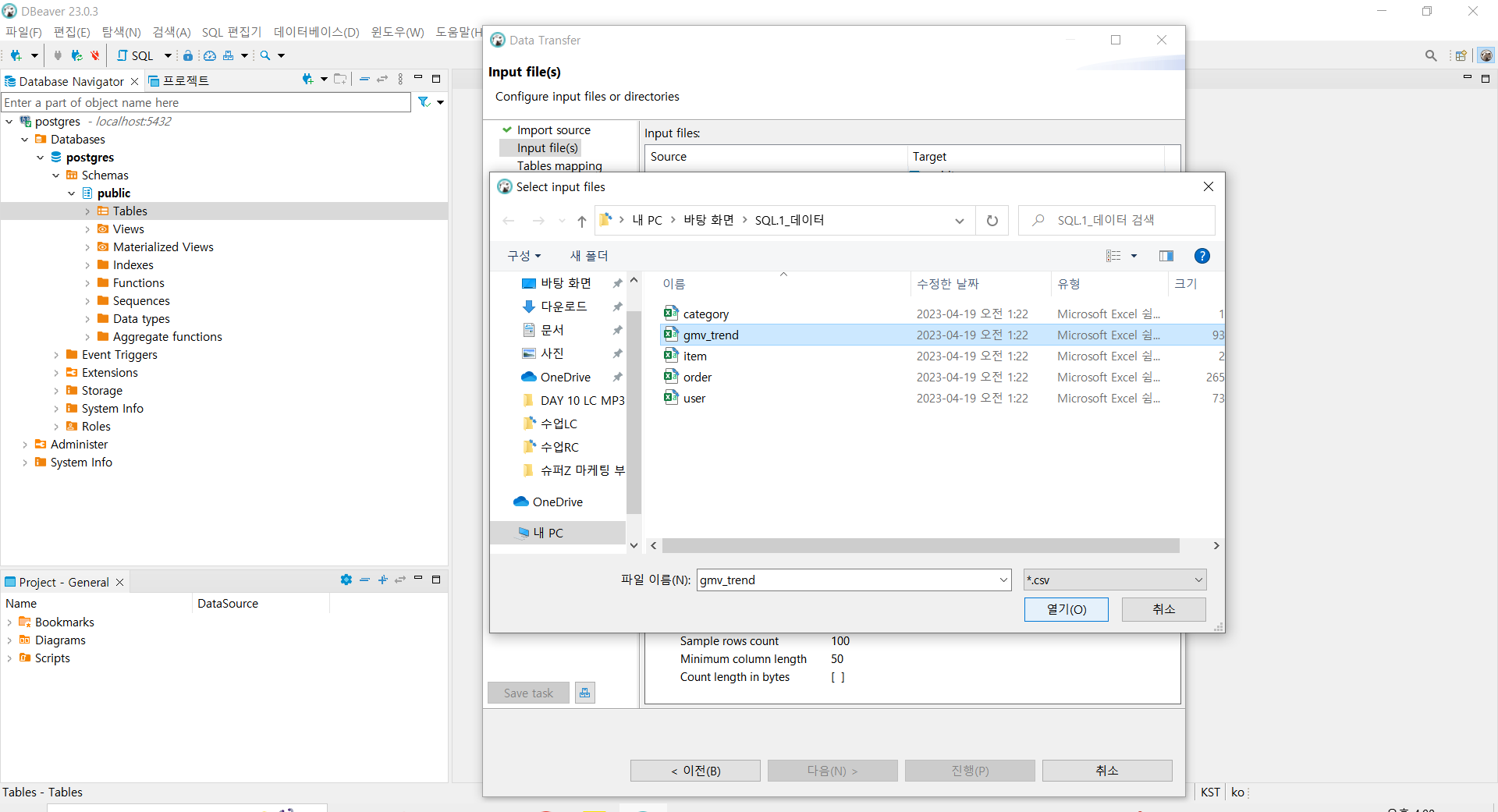This screenshot has height=812, width=1498.
Task: Click the toolbar search magnifier icon
Action: (x=265, y=55)
